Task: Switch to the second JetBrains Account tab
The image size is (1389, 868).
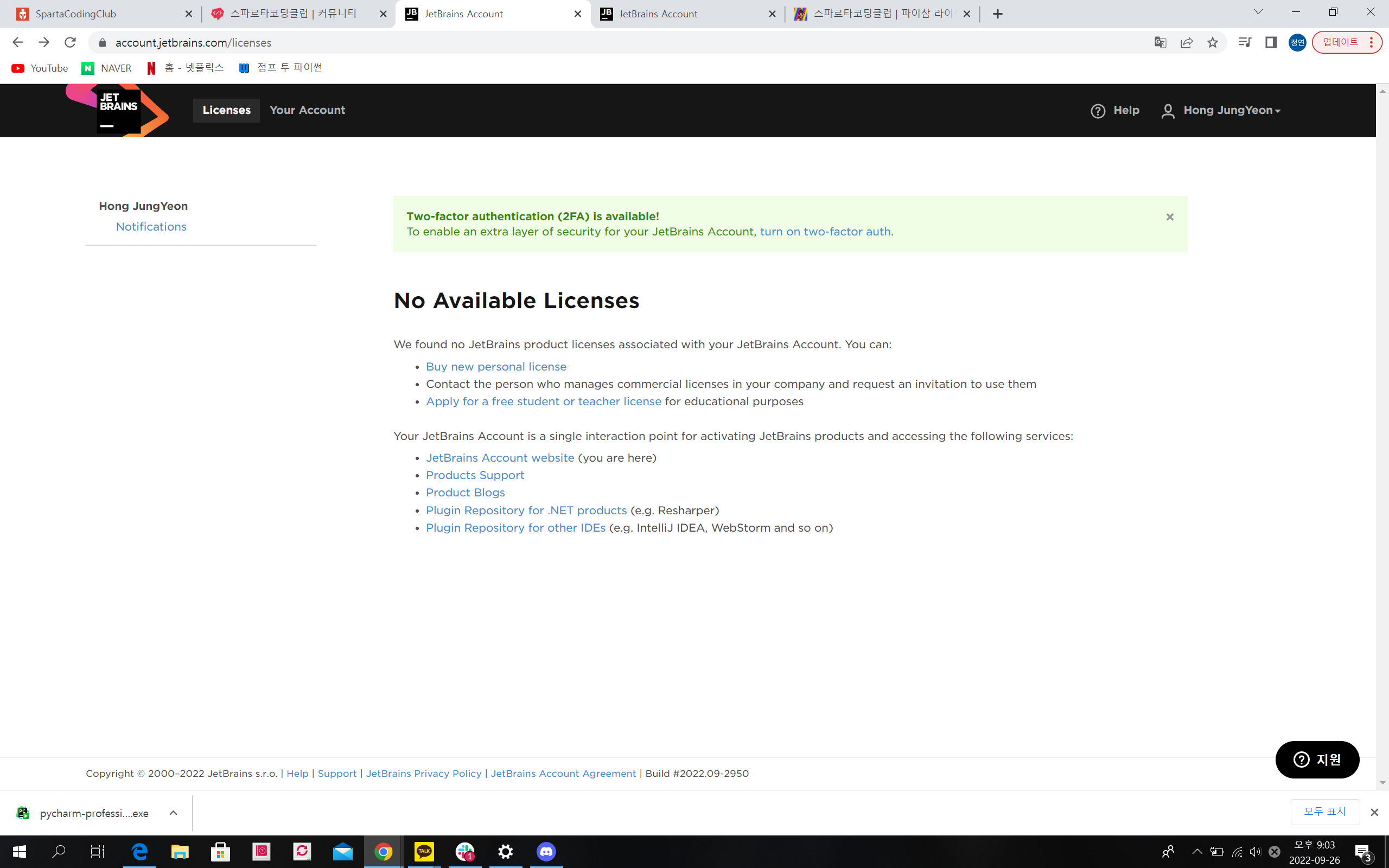Action: coord(687,14)
